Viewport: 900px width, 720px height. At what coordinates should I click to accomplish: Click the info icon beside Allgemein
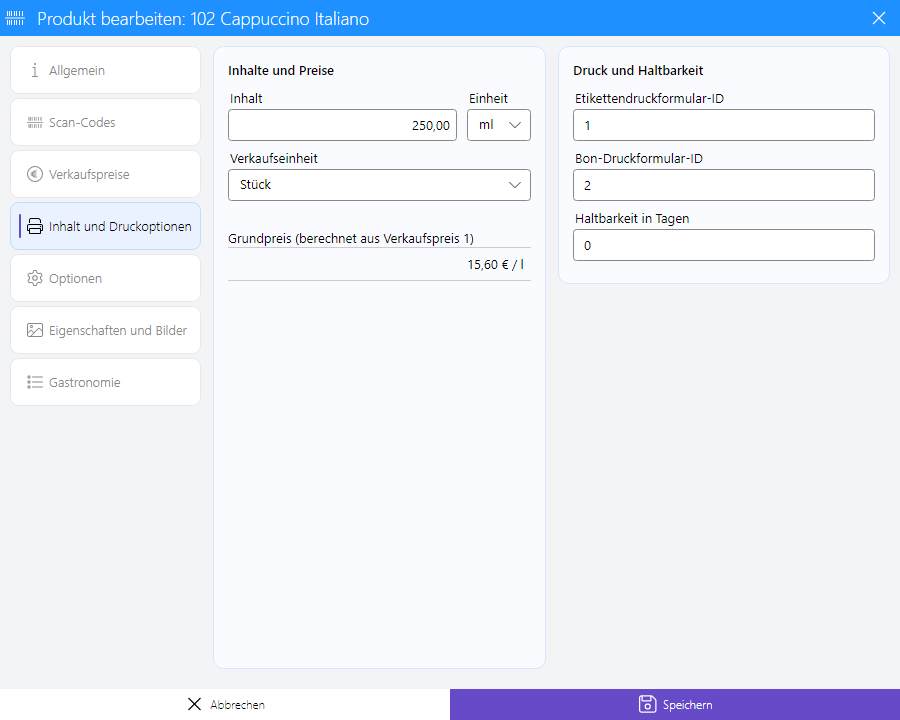point(35,71)
